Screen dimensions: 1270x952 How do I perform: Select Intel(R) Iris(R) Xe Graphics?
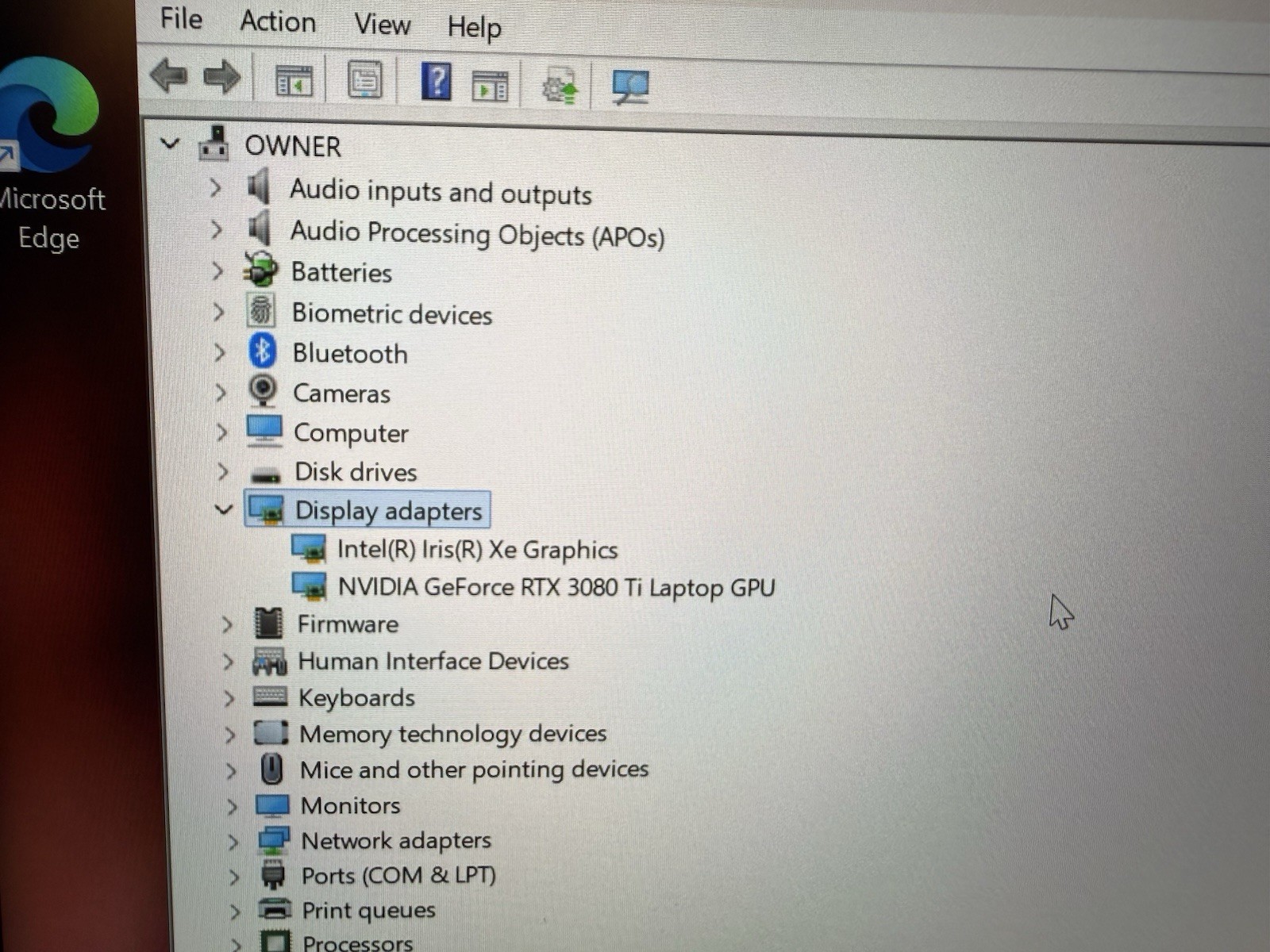point(477,550)
